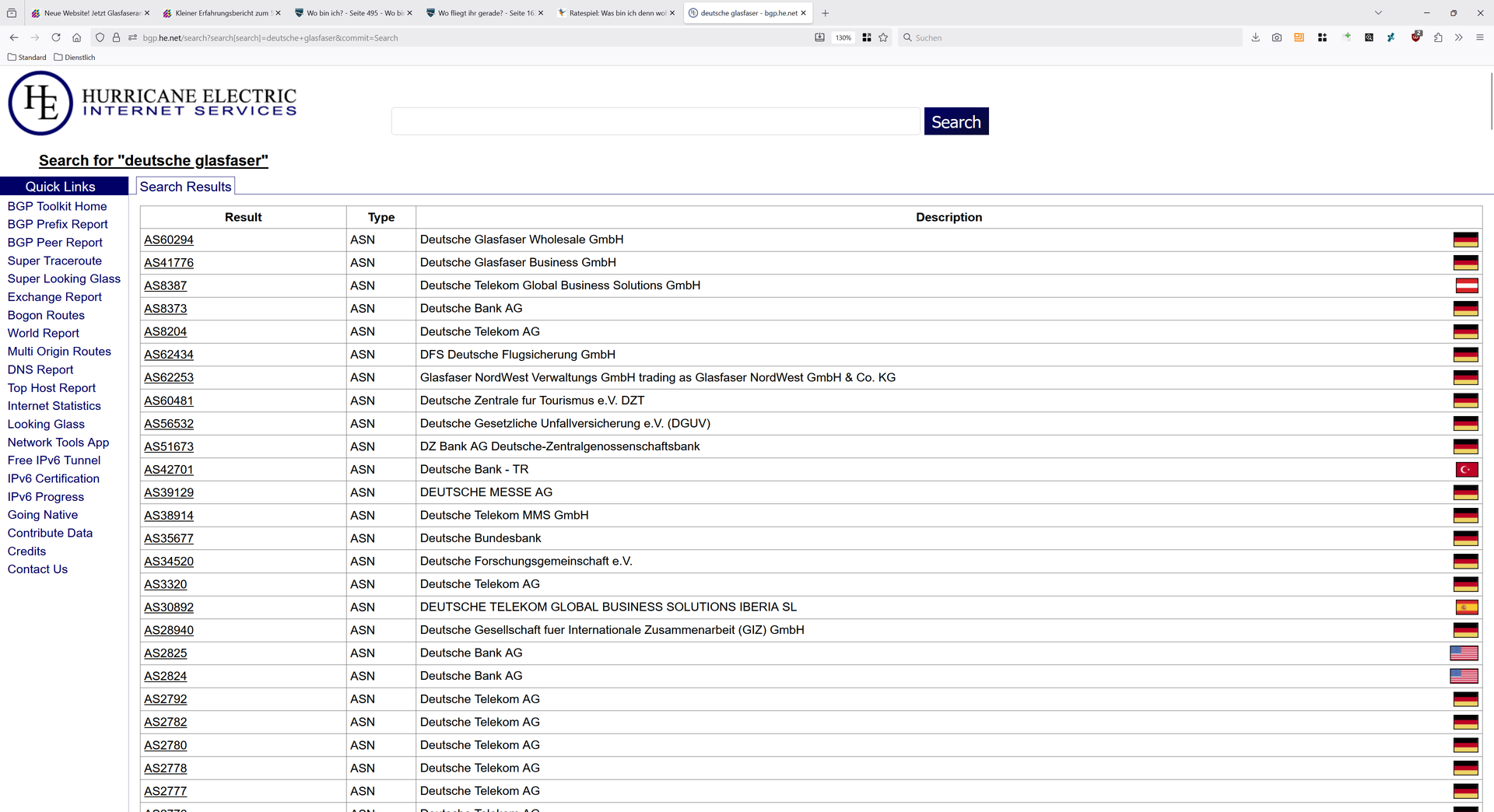The image size is (1494, 812).
Task: Click the Hurricane Electric logo
Action: pyautogui.click(x=153, y=103)
